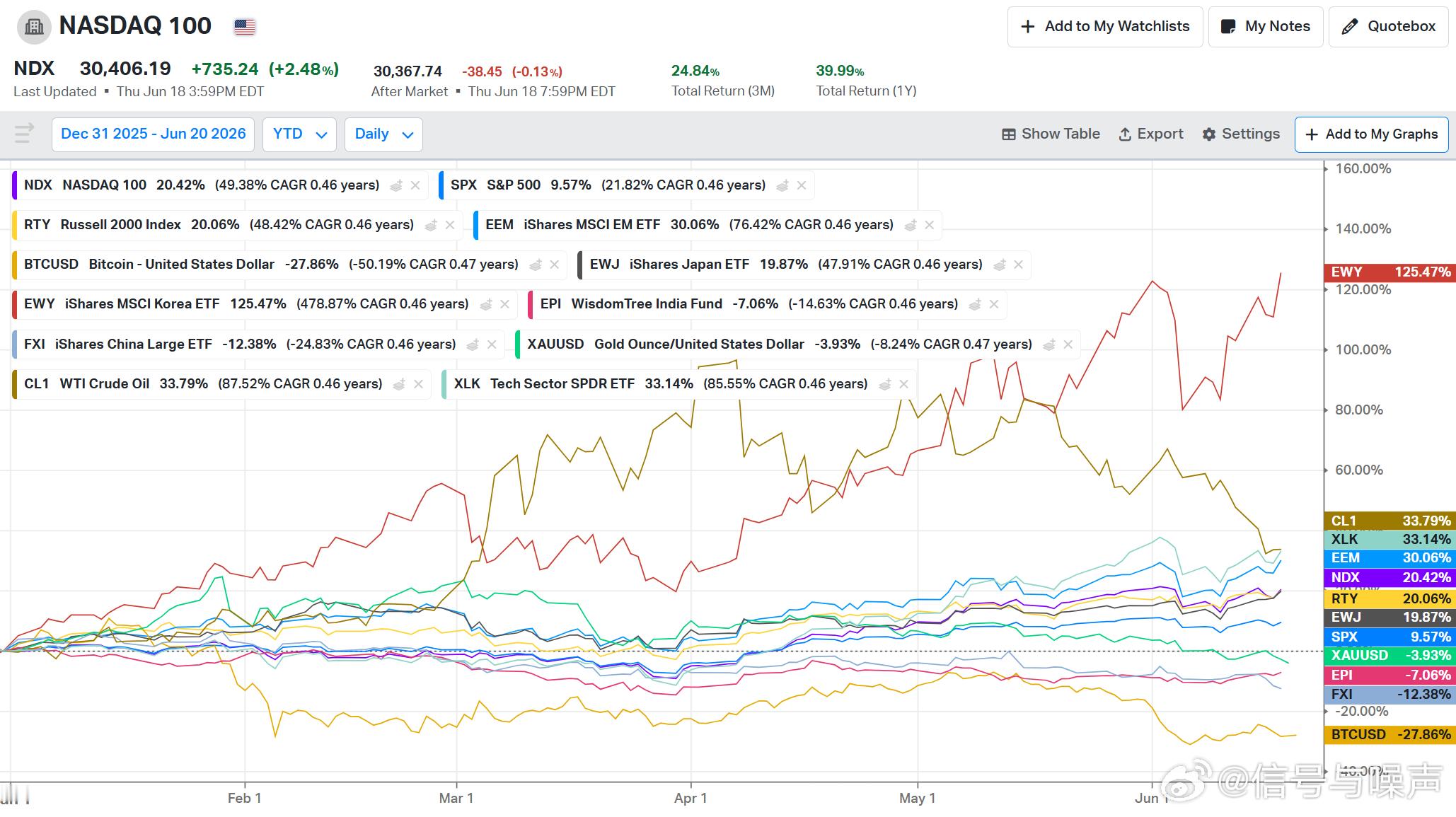Open the Dec 31 2025 - Jun 20 2026 date picker
Image resolution: width=1456 pixels, height=817 pixels.
[154, 134]
